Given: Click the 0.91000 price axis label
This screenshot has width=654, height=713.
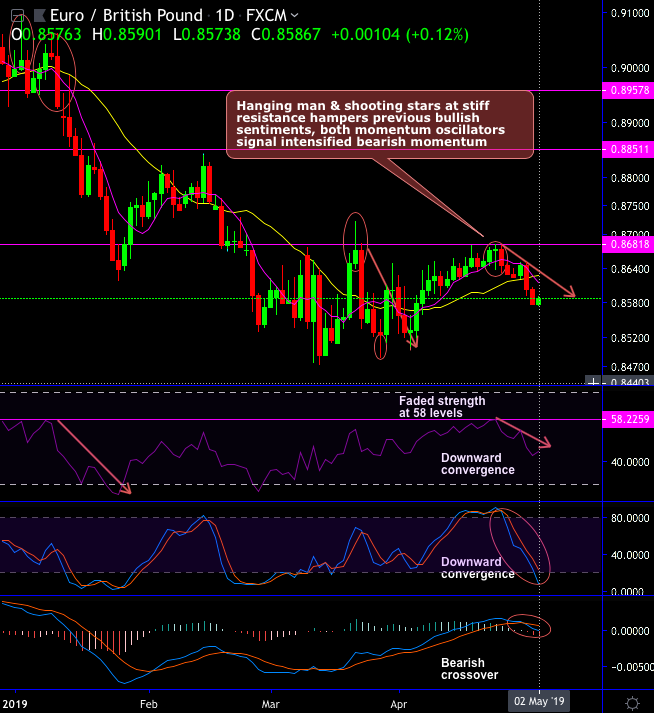Looking at the screenshot, I should pos(630,13).
